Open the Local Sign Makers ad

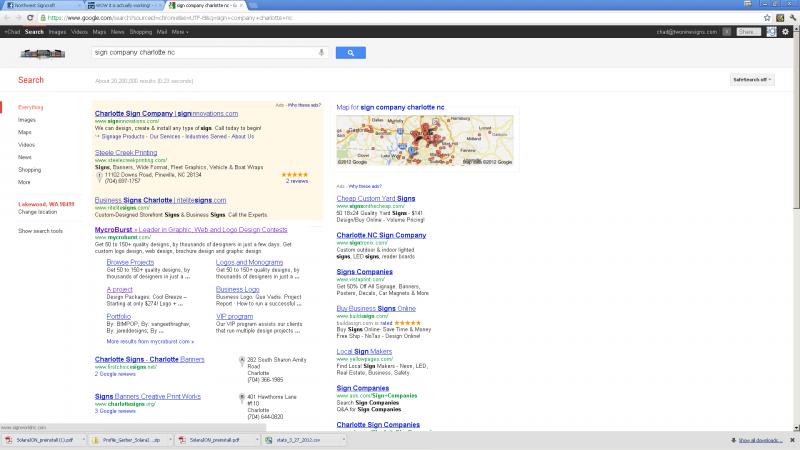(364, 351)
